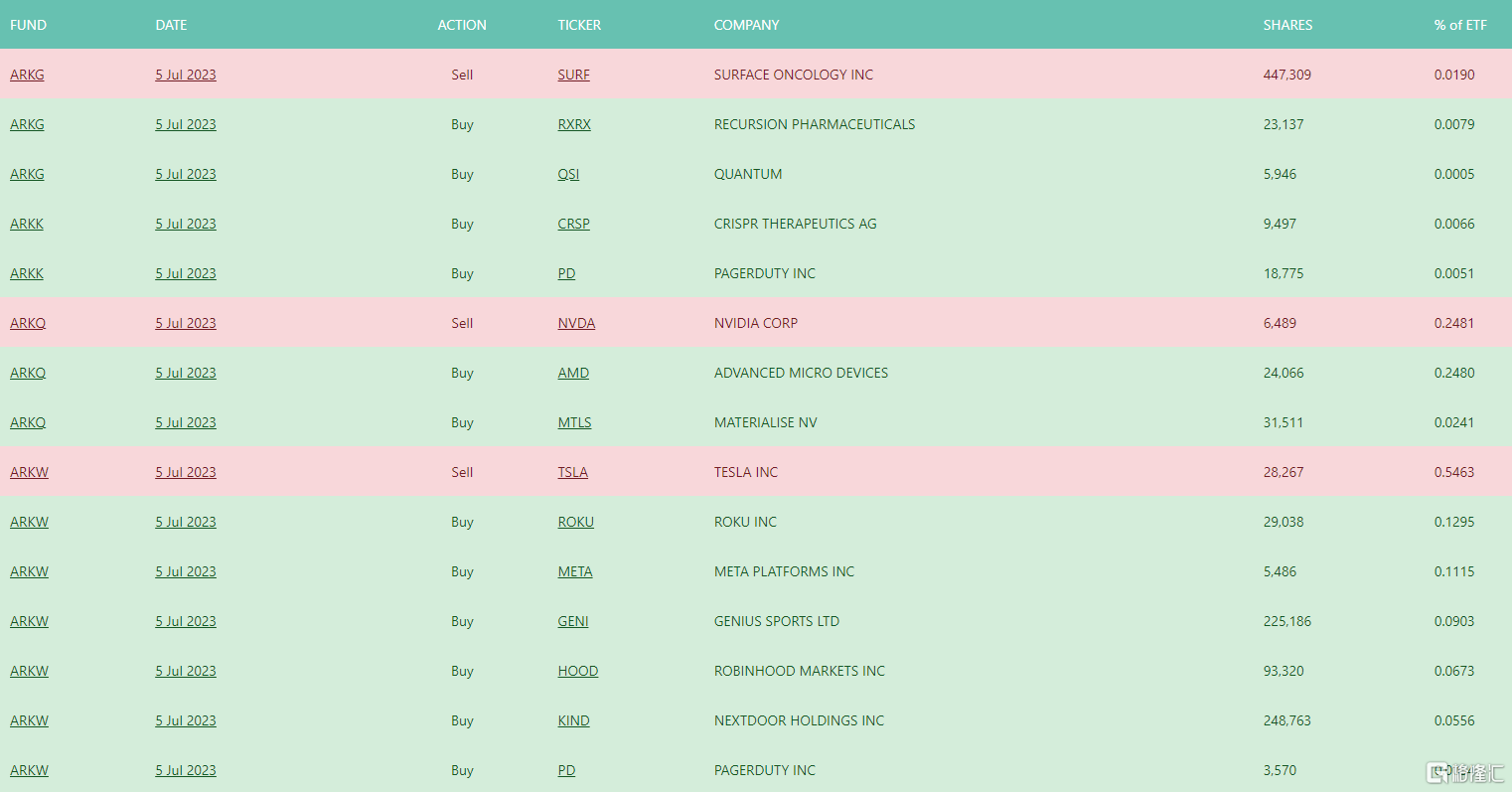Click the 225,186 shares value
The image size is (1512, 792).
click(x=1287, y=621)
